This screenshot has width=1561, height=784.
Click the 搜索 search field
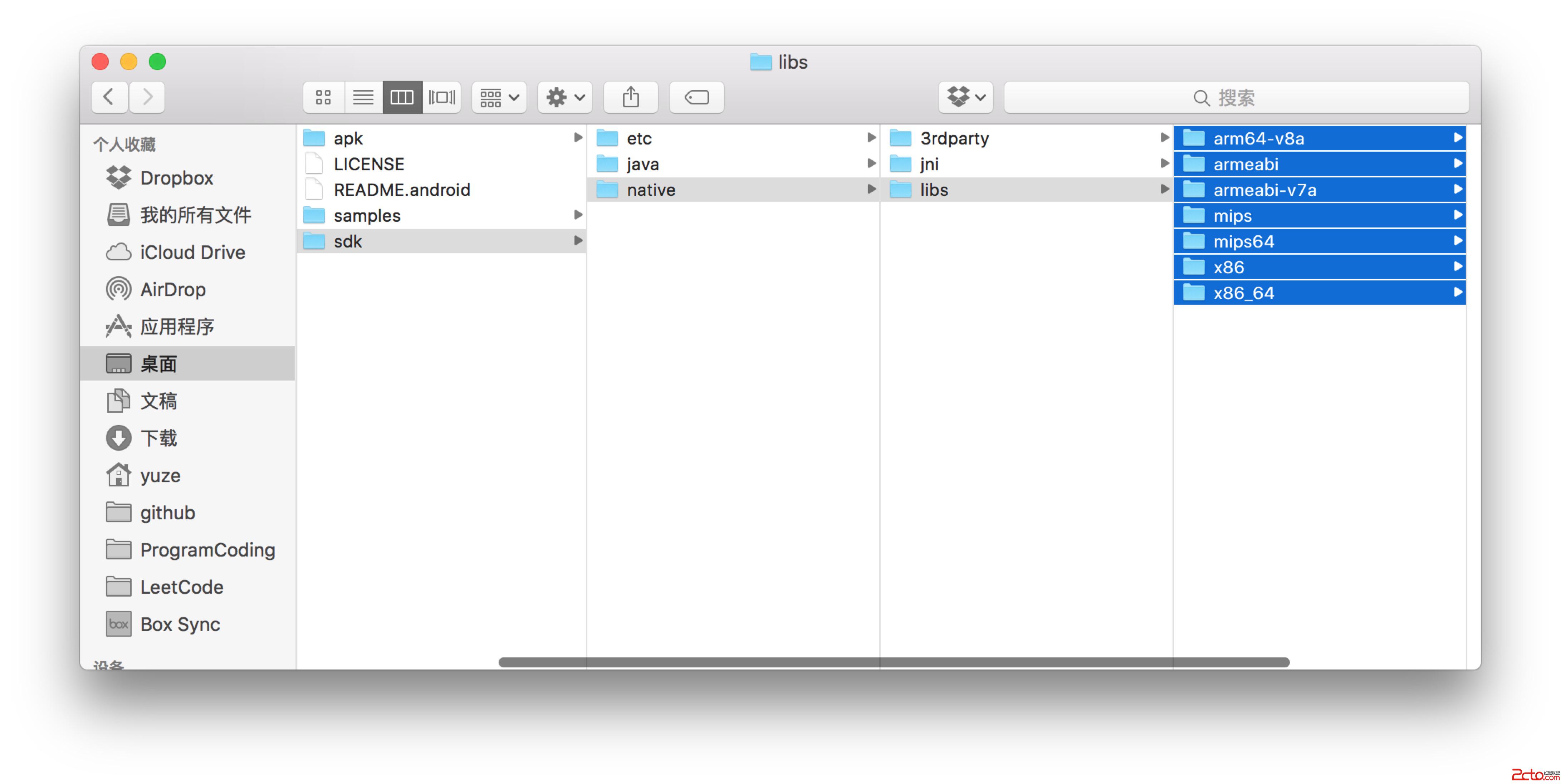pos(1236,98)
